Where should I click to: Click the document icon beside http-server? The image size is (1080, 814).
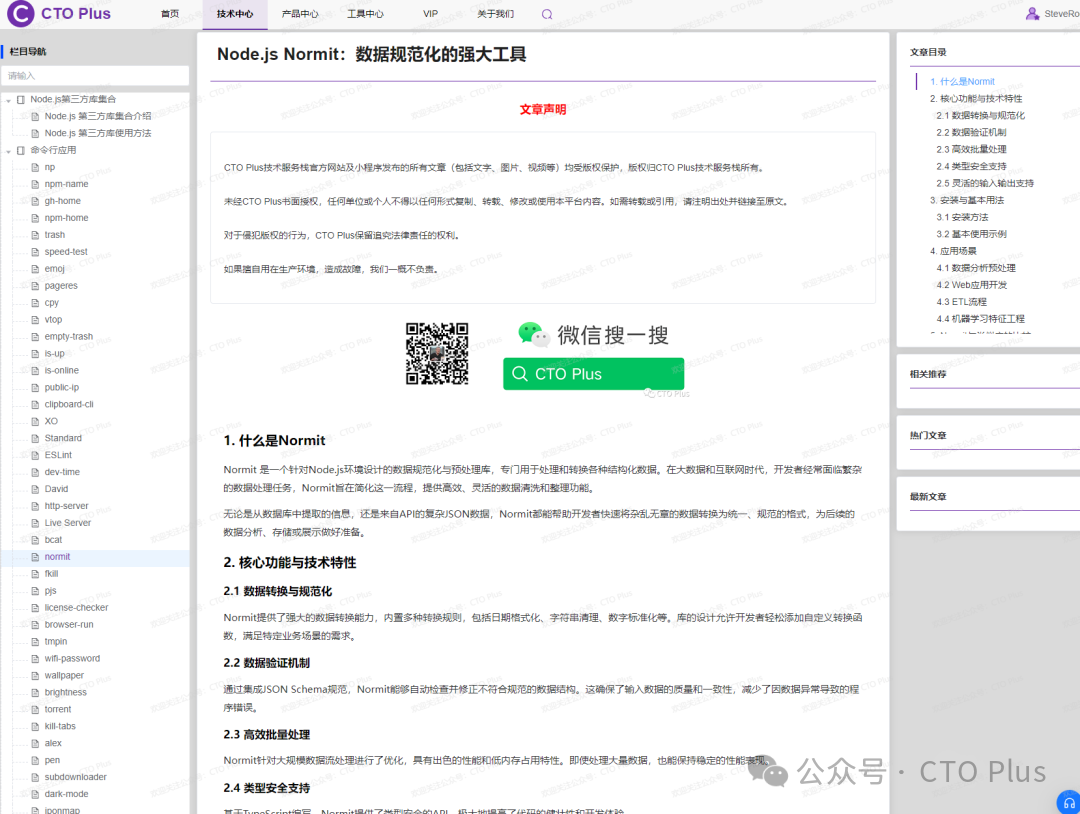tap(35, 506)
